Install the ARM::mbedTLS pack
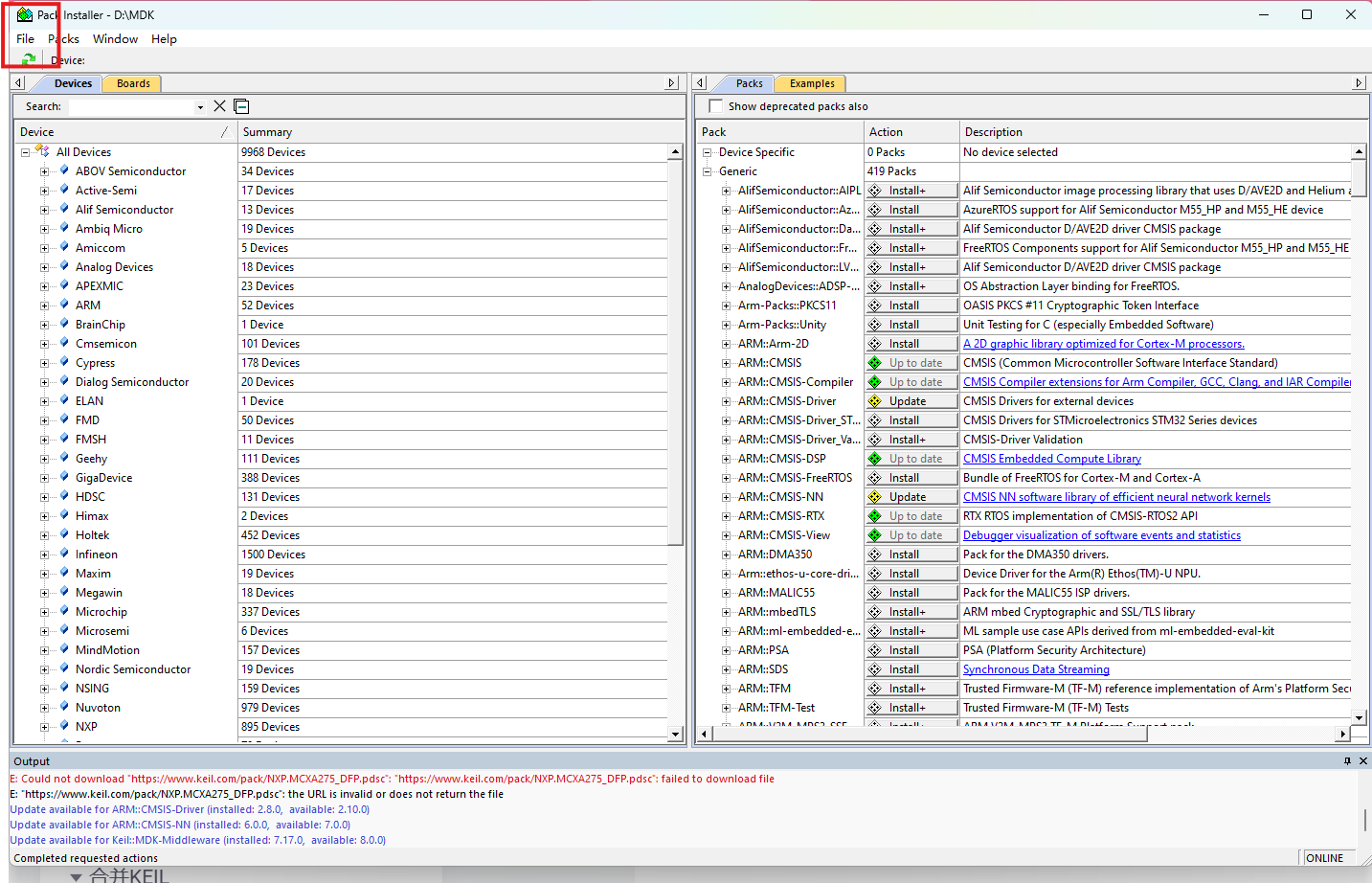Screen dimensions: 1372x883 point(911,612)
